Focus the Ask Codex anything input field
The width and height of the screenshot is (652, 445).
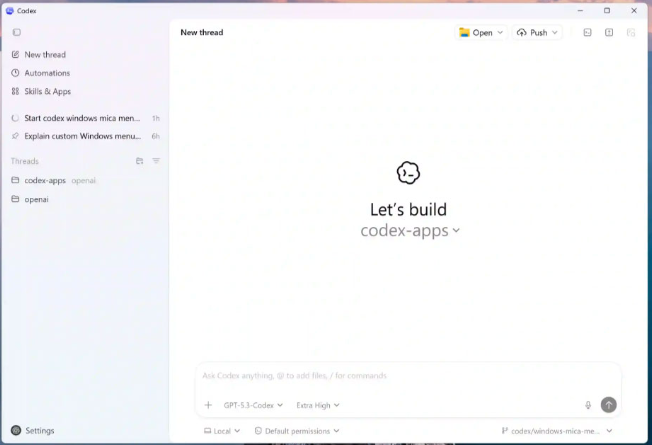(x=408, y=376)
